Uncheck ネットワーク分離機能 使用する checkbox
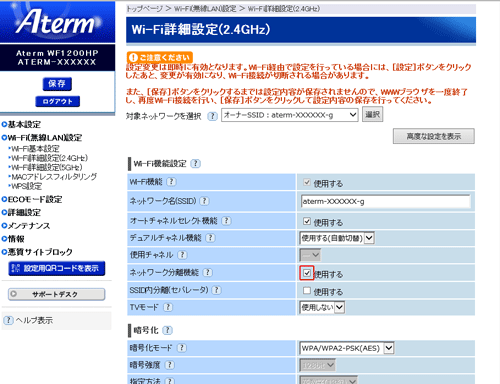This screenshot has width=500, height=384. (307, 273)
